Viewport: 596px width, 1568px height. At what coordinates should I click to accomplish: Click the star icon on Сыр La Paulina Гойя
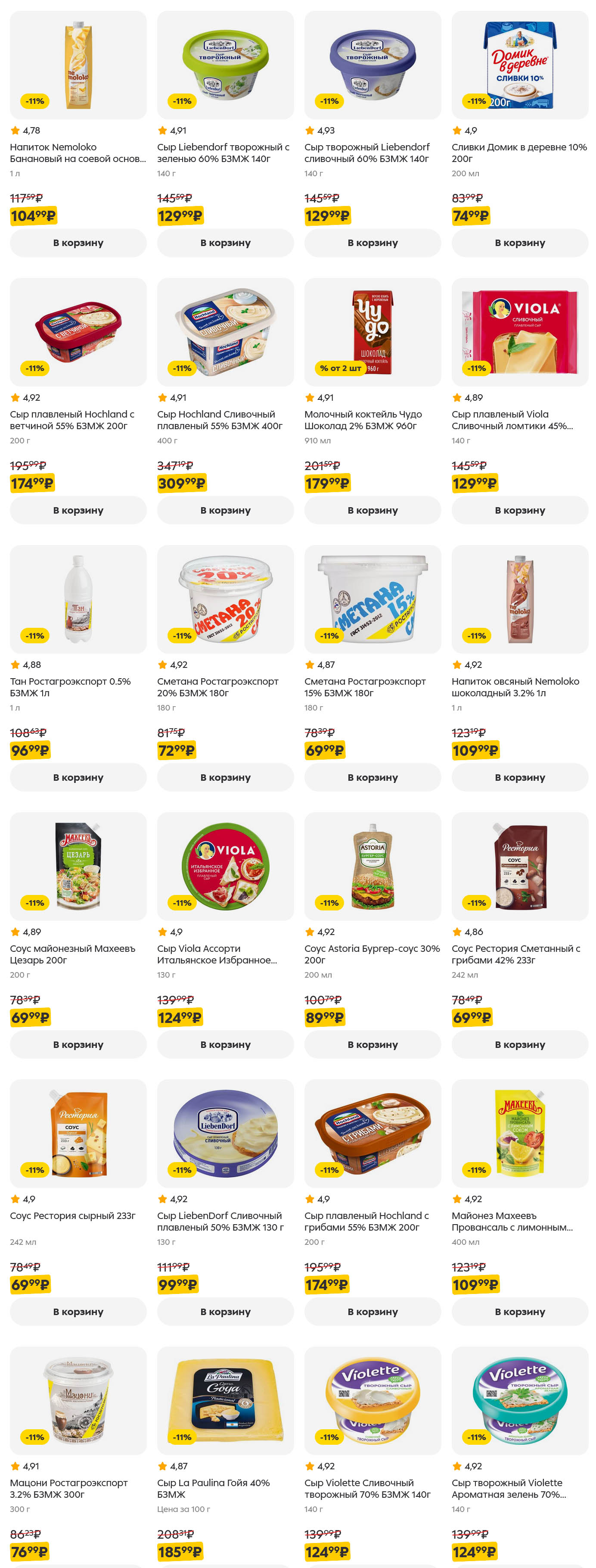click(162, 1466)
